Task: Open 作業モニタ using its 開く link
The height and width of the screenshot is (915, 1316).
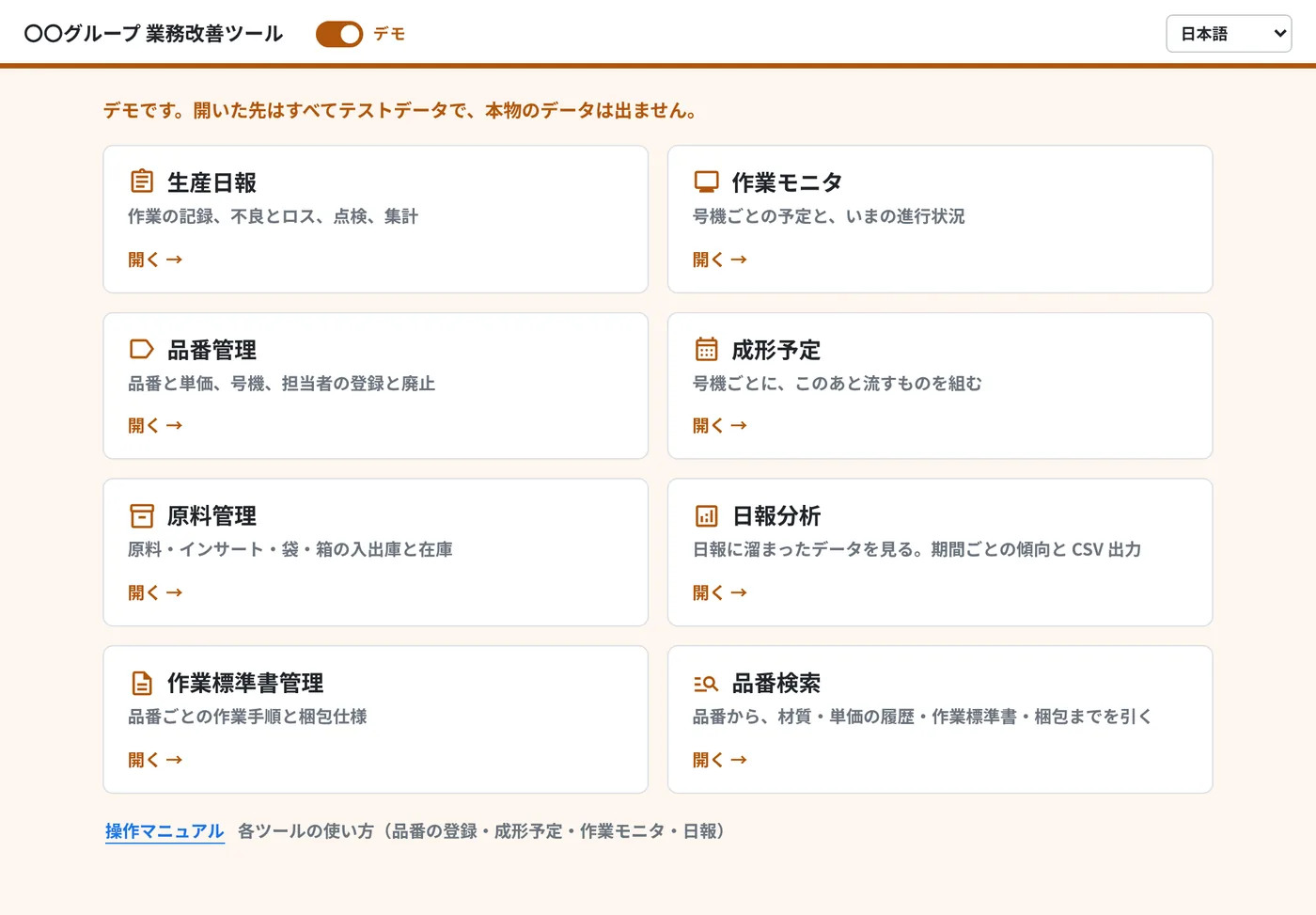Action: (720, 260)
